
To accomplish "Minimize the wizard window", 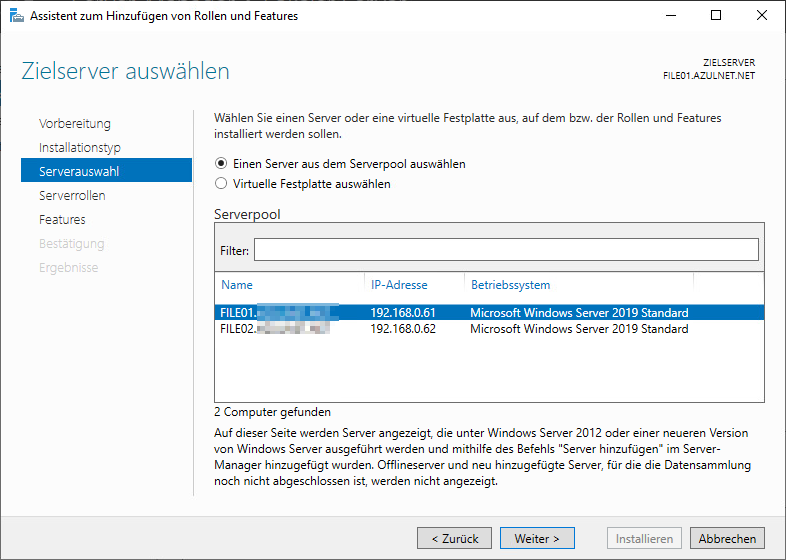I will tap(669, 16).
